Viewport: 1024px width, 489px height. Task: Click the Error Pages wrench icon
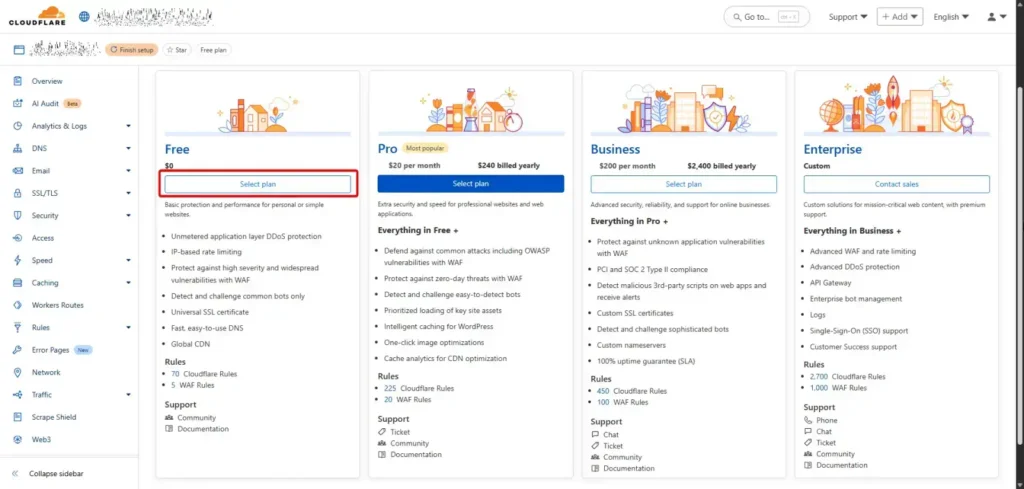click(18, 350)
